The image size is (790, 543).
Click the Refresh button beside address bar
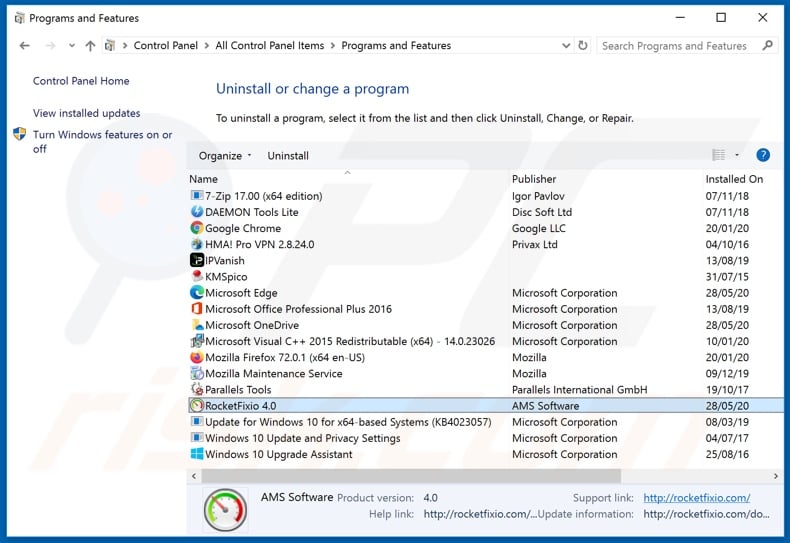[583, 46]
